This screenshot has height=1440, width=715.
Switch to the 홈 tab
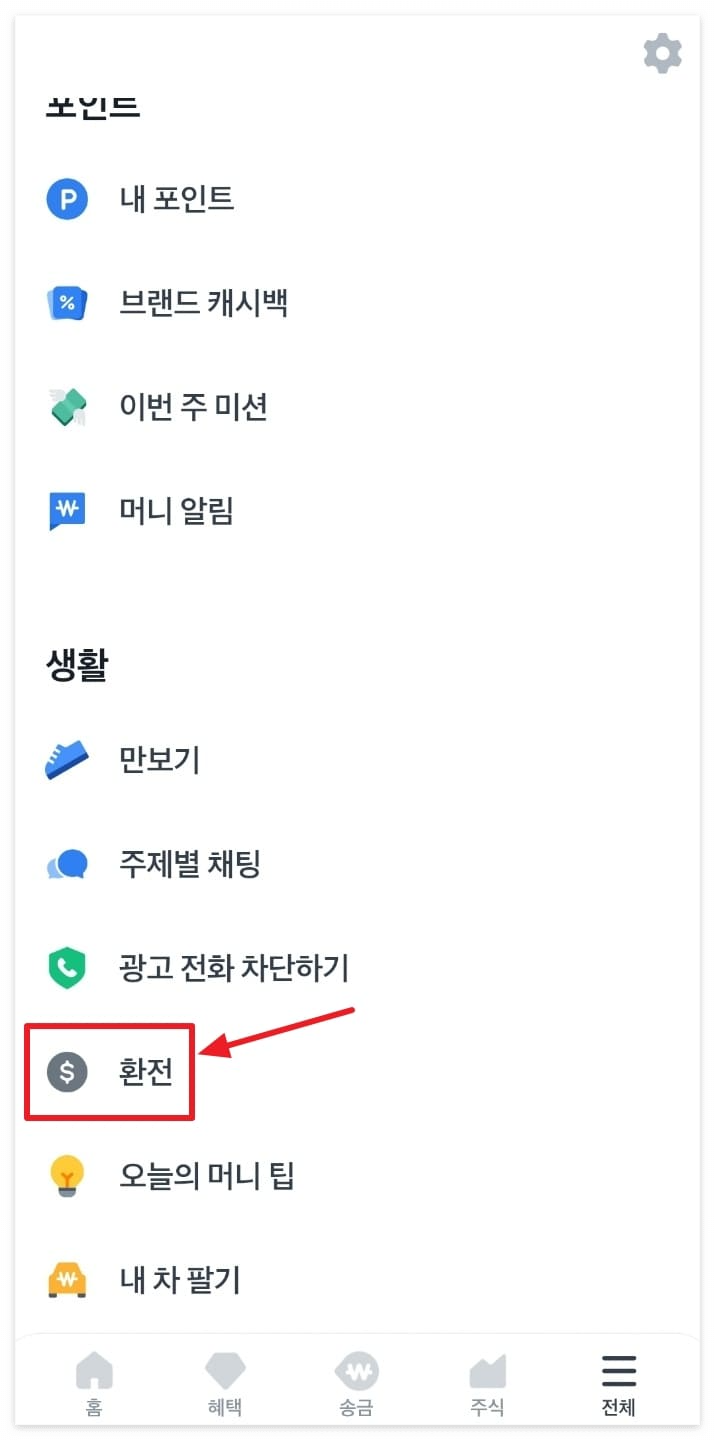click(x=94, y=1380)
